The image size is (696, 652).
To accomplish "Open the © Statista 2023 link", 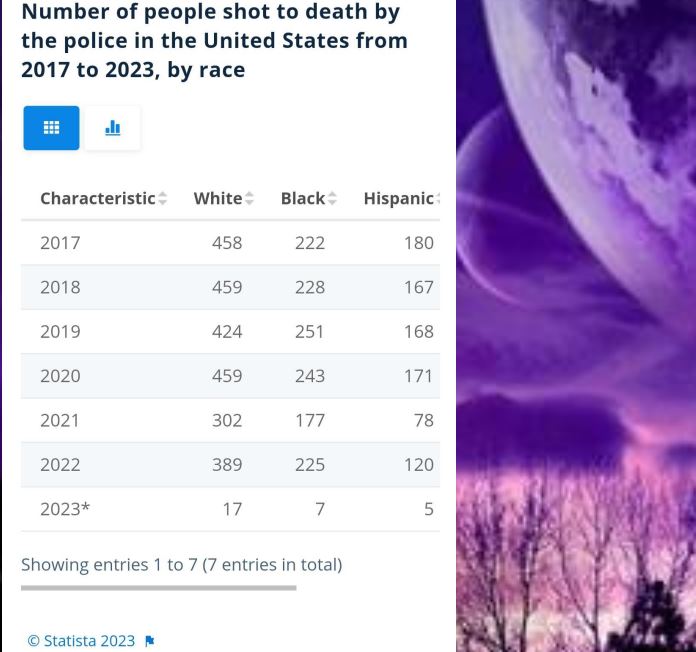I will pos(81,641).
